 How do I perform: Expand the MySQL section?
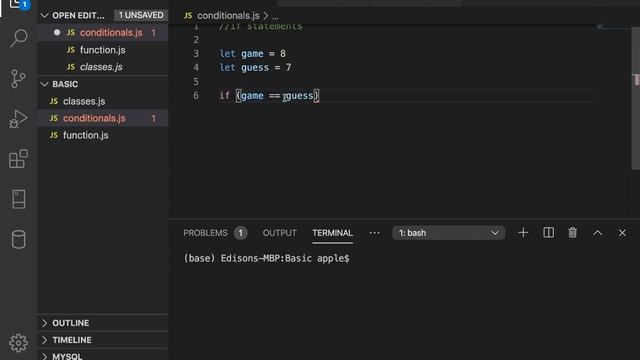[x=44, y=356]
